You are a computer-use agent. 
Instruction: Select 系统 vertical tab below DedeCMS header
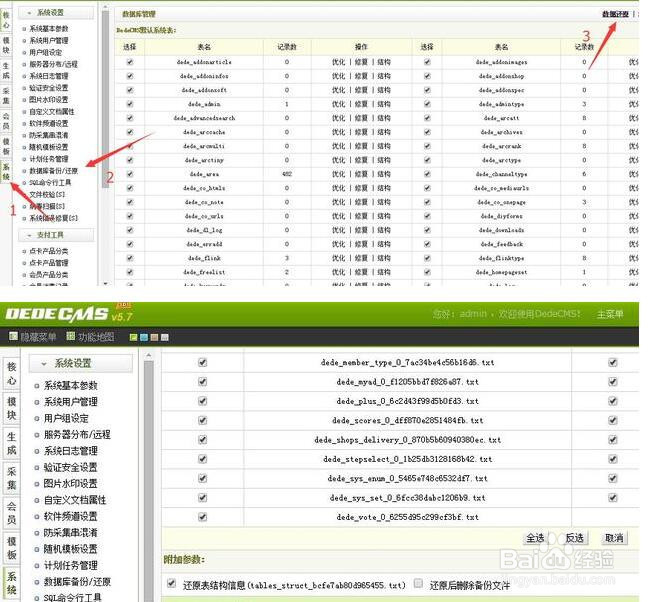(12, 583)
